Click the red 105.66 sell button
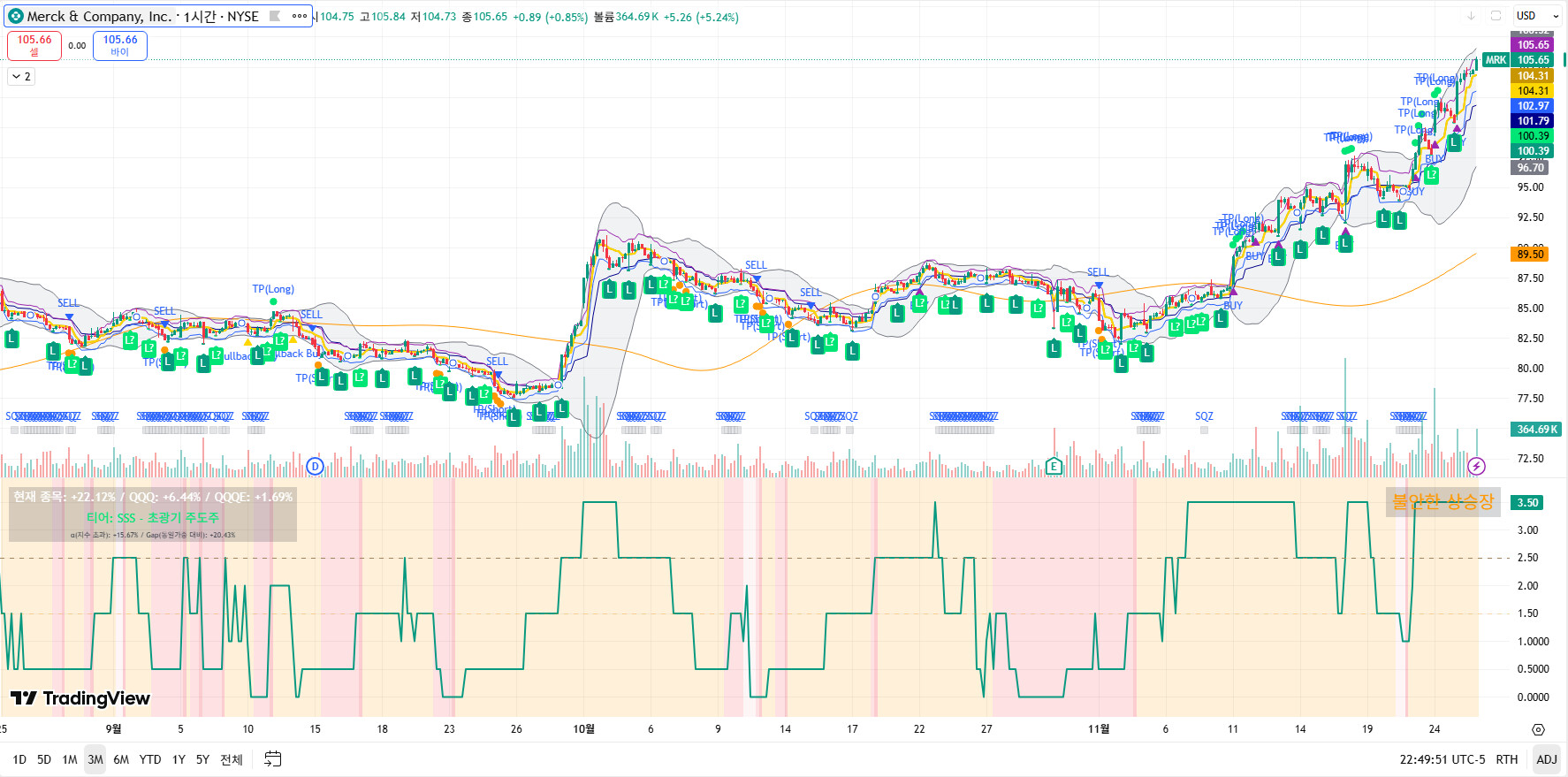Screen dimensions: 1568x777 coord(34,45)
